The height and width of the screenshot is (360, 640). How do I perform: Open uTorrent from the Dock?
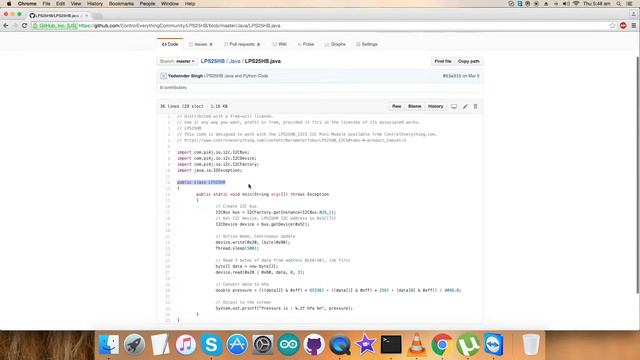point(468,344)
